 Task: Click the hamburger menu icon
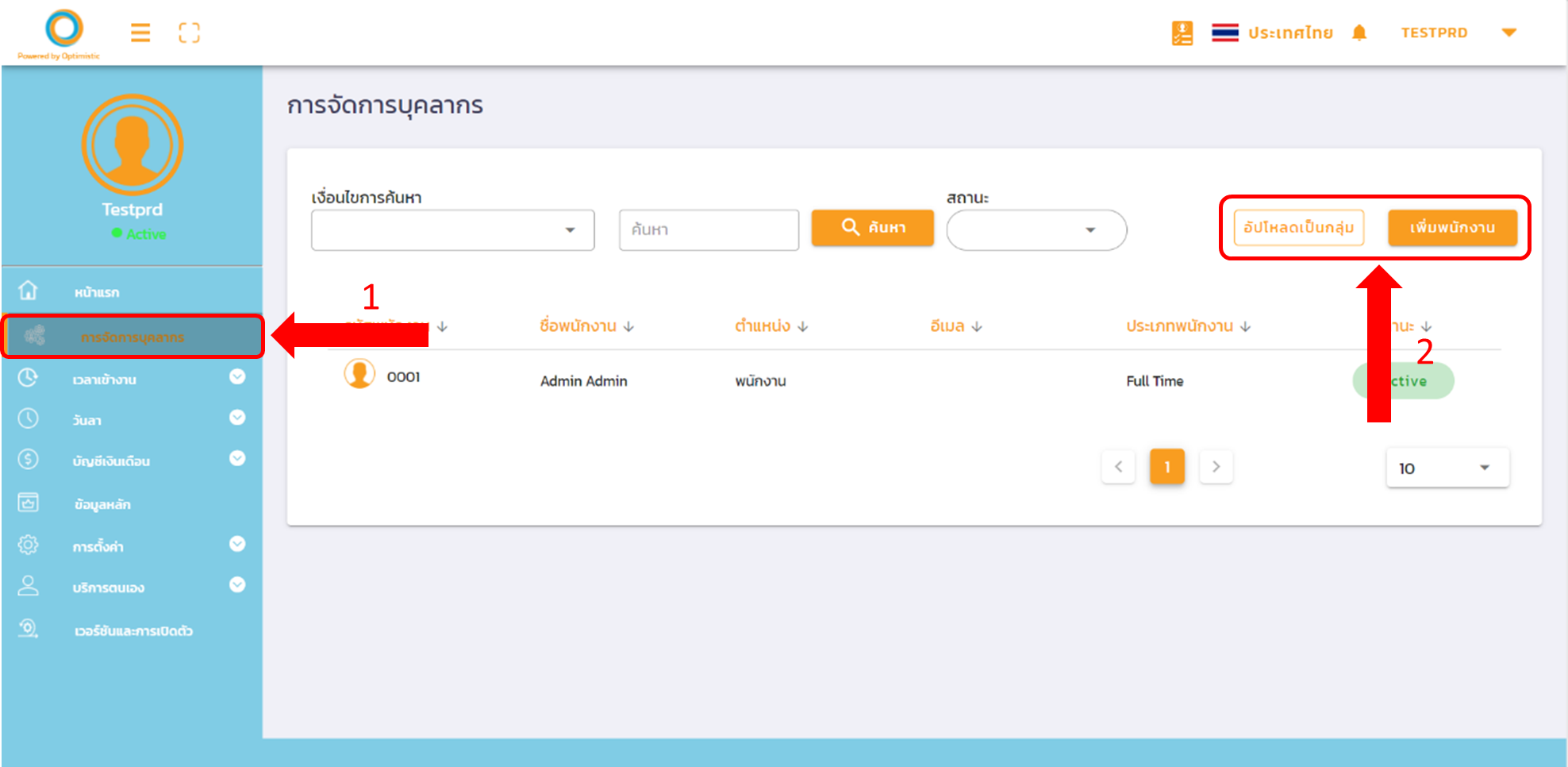coord(140,33)
